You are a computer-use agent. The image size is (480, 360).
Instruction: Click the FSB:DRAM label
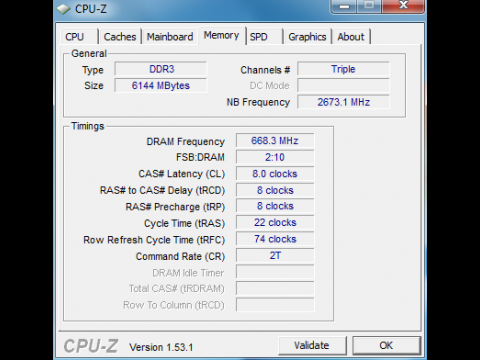[200, 157]
